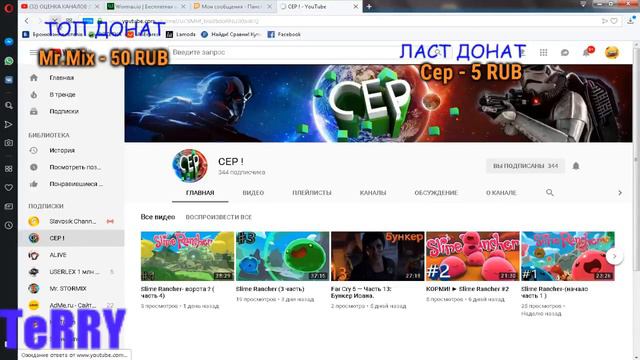The image size is (640, 360).
Task: Open В тренде in sidebar
Action: pos(71,94)
